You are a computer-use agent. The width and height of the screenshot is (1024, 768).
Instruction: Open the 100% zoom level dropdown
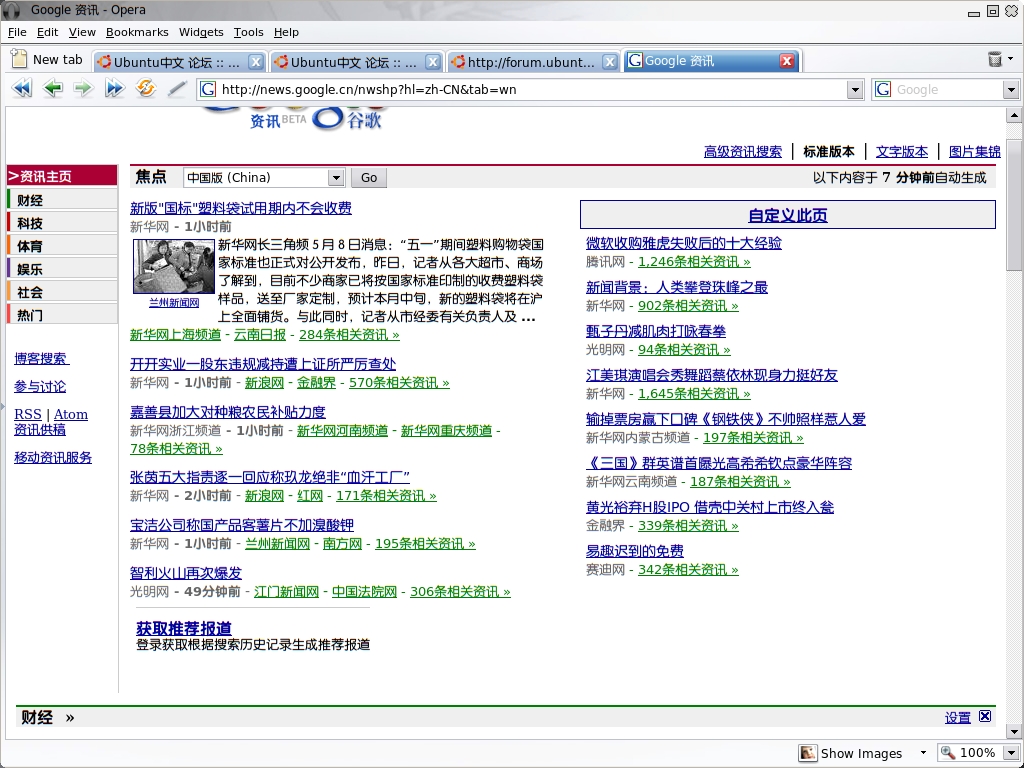pyautogui.click(x=1011, y=753)
